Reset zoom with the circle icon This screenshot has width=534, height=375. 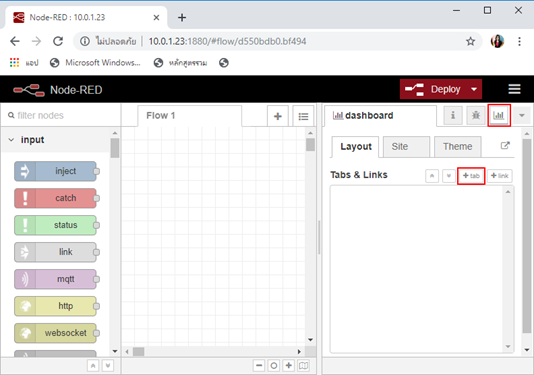273,366
